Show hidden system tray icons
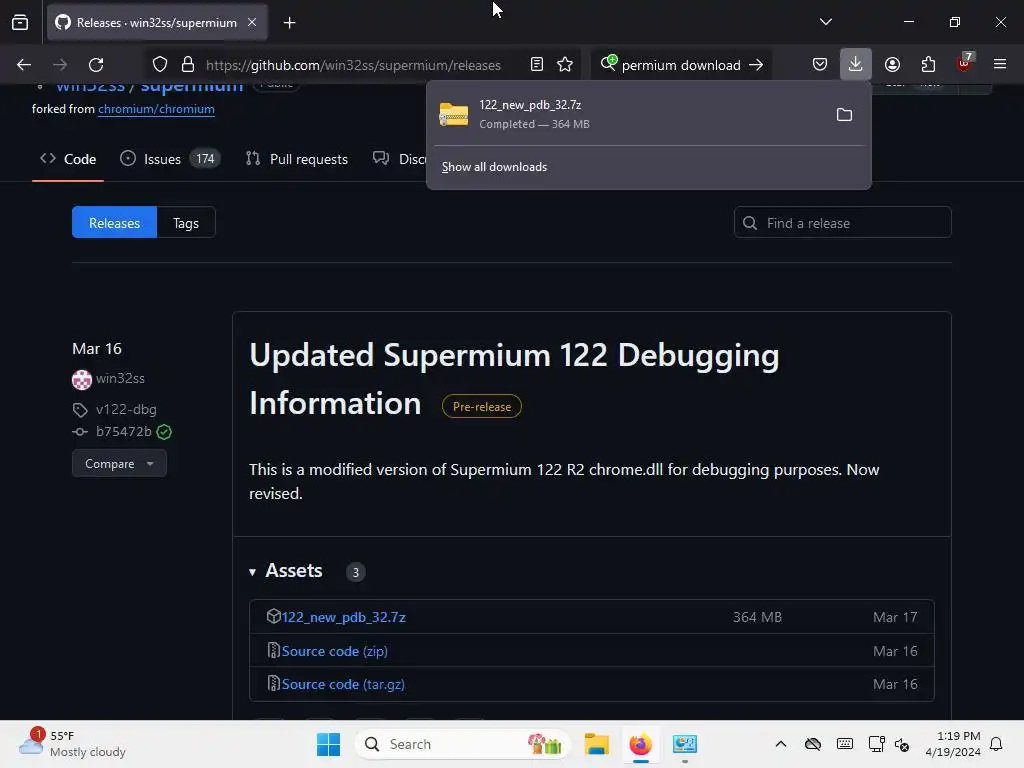 780,744
